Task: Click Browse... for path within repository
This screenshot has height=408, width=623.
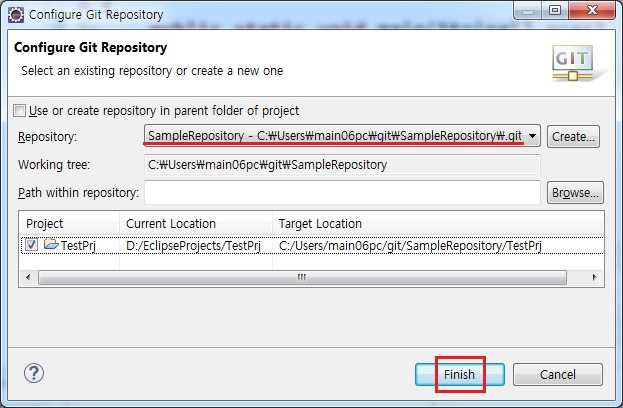Action: pos(575,193)
